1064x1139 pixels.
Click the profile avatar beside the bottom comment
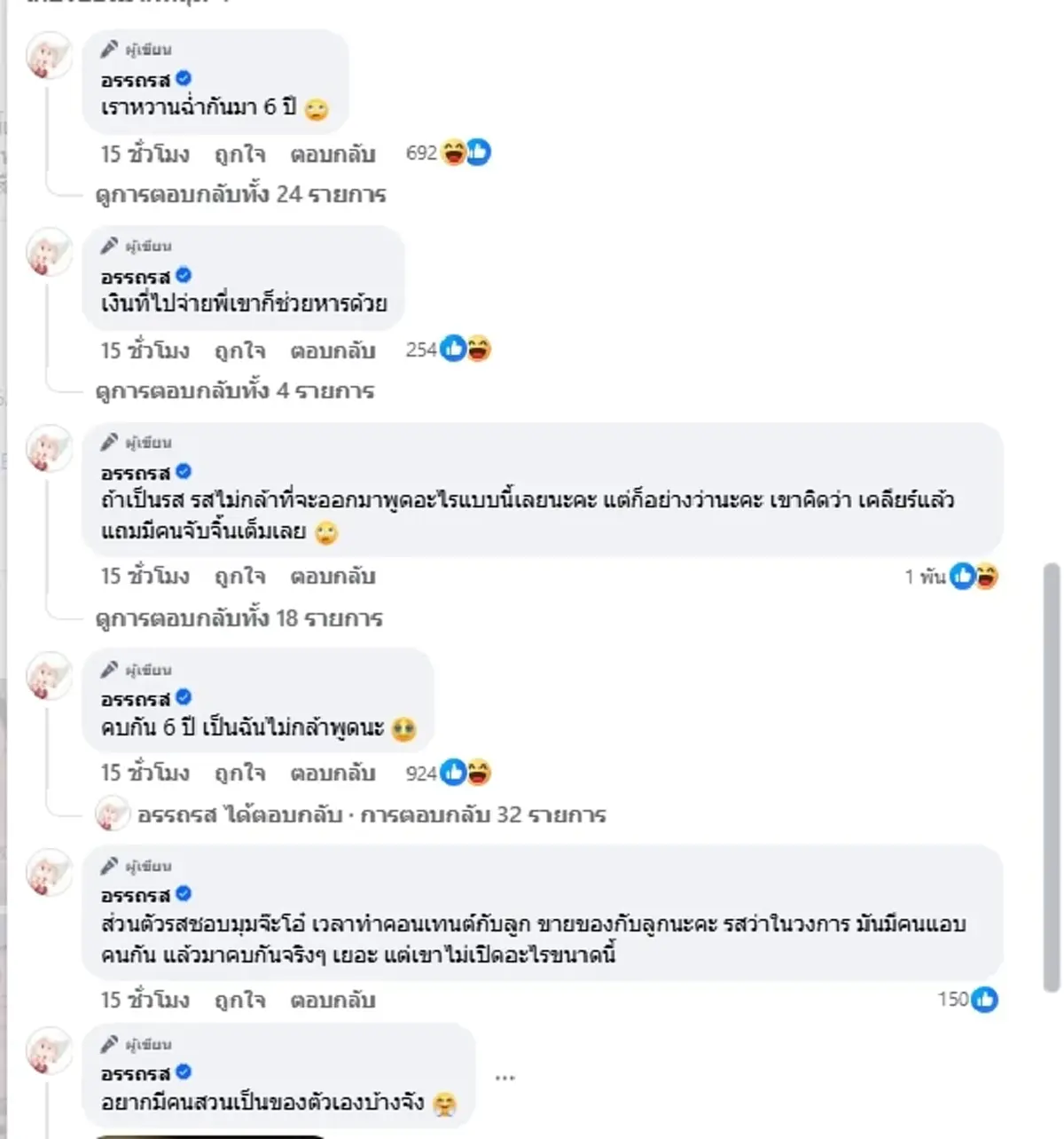tap(49, 1051)
